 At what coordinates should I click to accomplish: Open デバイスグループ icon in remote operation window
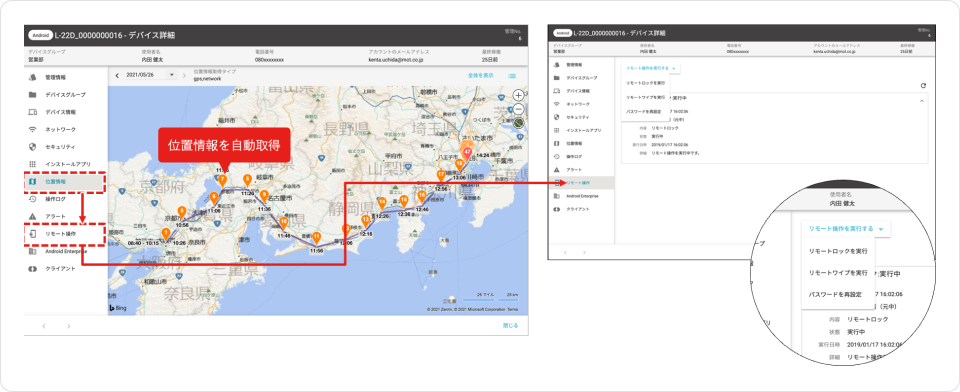pyautogui.click(x=557, y=78)
